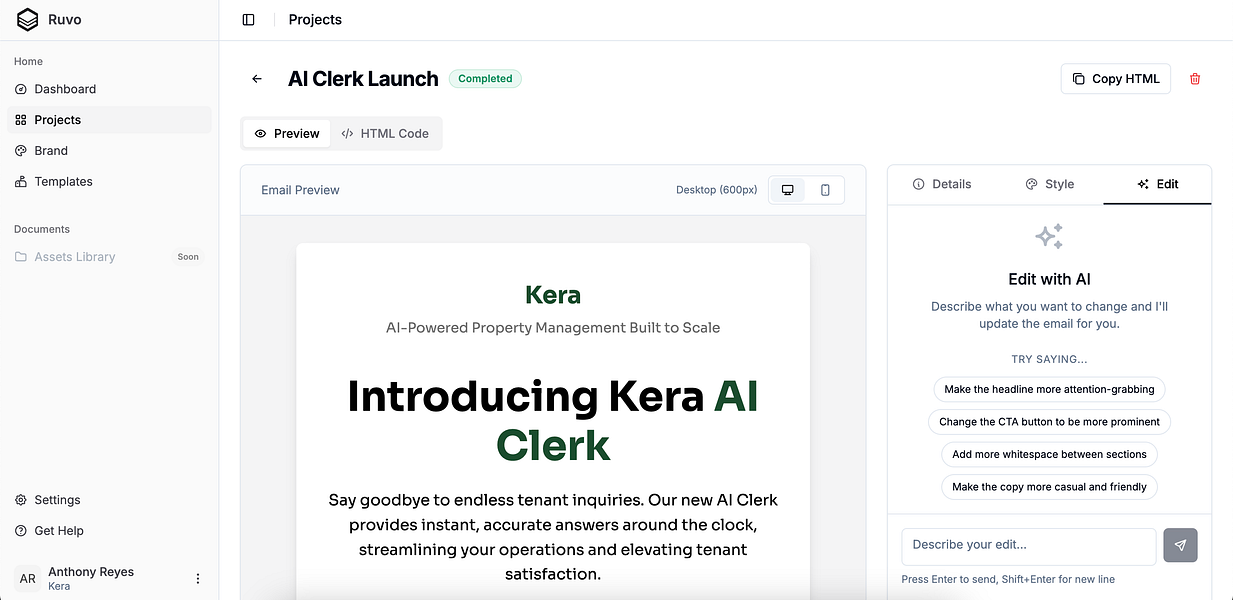
Task: Click the 'Introducing Kera AI Clerk' headline
Action: (x=553, y=421)
